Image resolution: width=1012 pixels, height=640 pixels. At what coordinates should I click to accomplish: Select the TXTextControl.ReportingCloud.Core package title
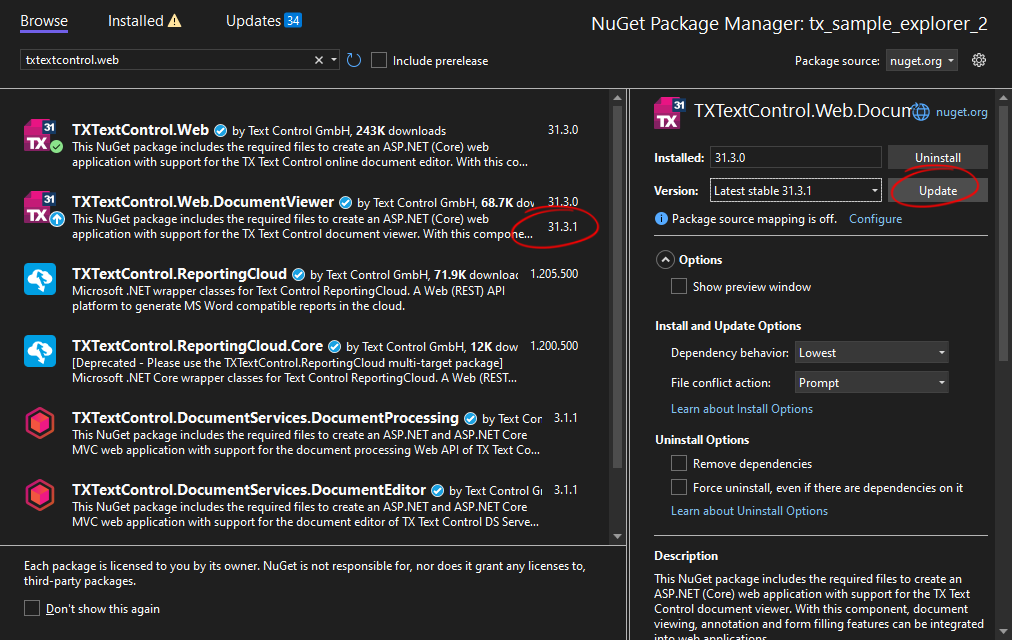(x=197, y=345)
